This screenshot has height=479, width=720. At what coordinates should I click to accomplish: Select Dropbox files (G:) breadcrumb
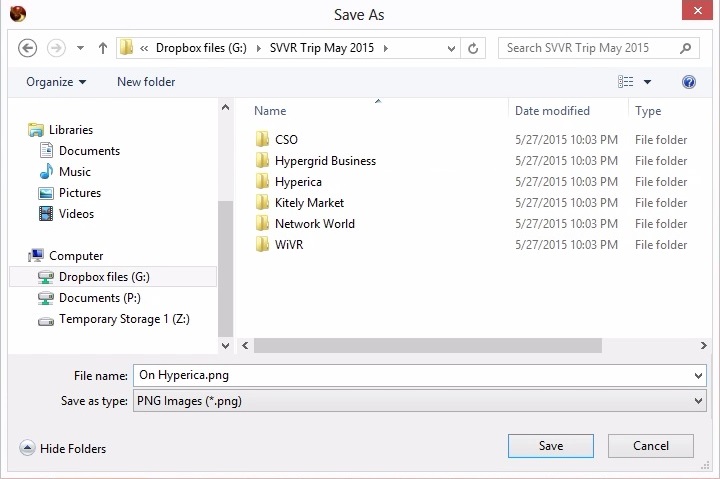201,48
